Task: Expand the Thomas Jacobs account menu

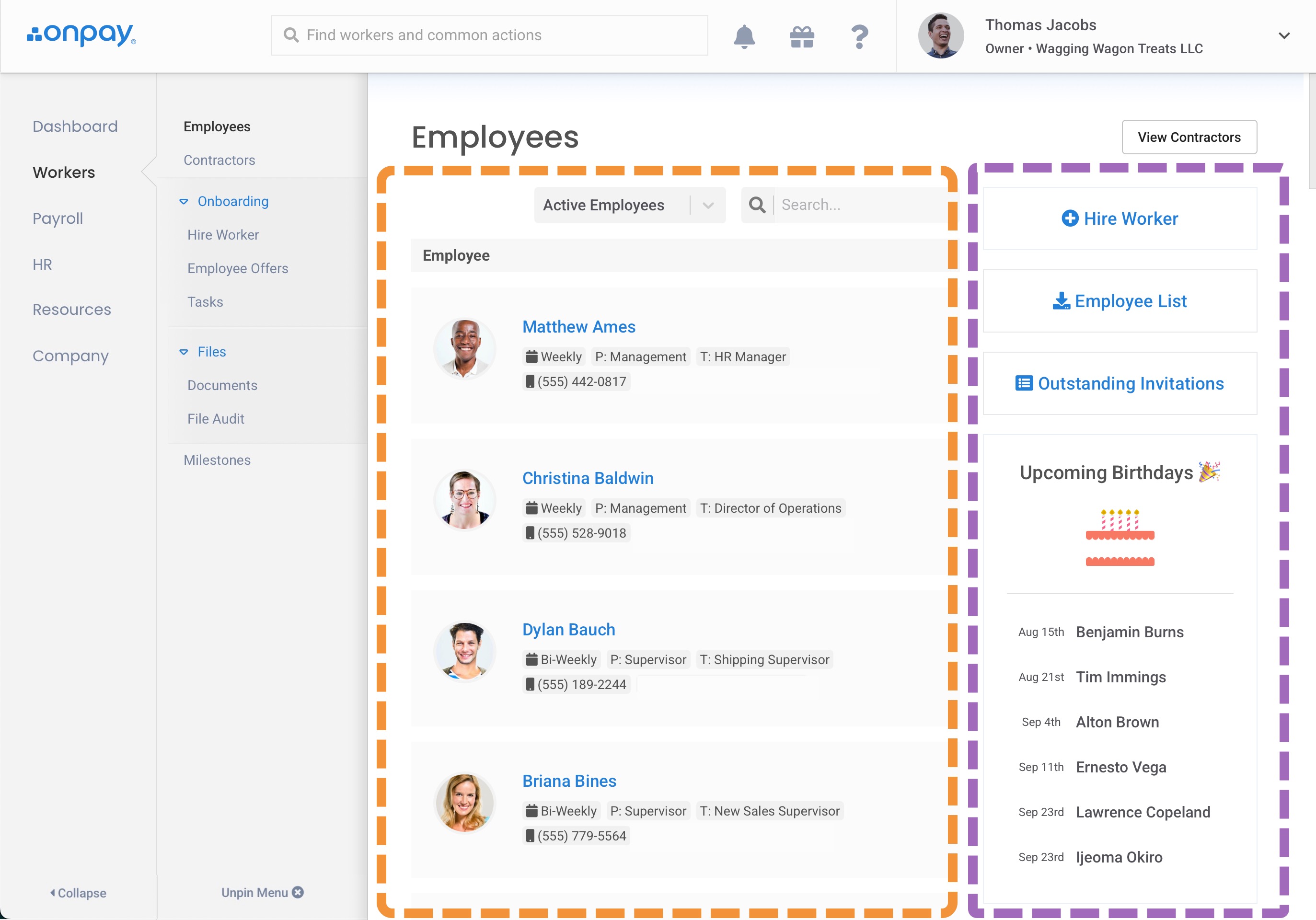Action: click(1283, 36)
